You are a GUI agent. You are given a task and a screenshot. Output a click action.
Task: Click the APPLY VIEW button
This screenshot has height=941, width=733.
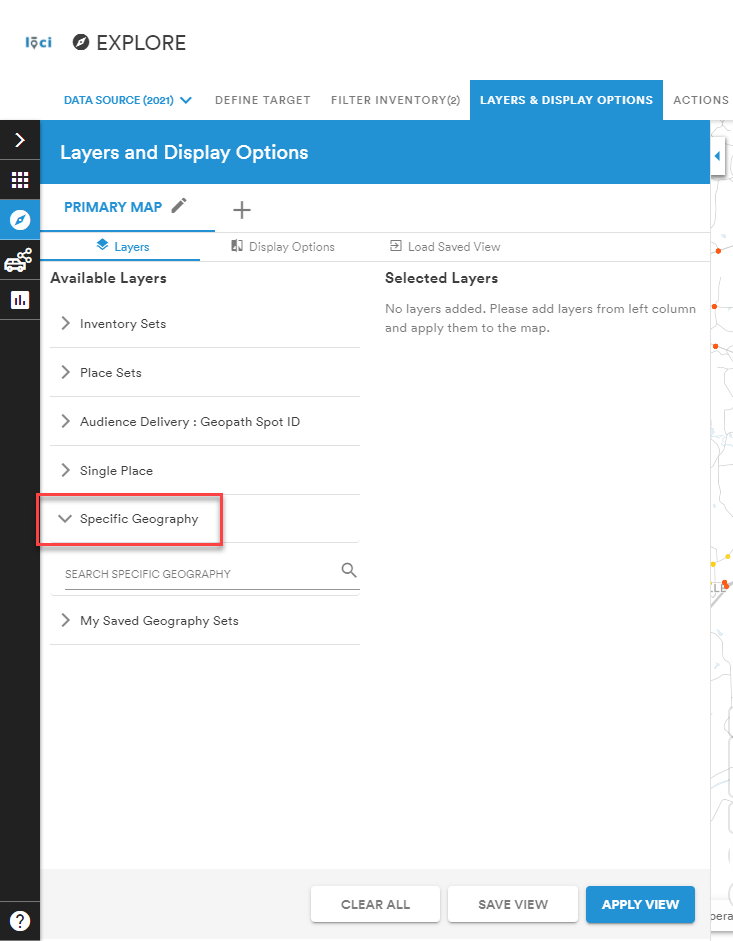(640, 904)
